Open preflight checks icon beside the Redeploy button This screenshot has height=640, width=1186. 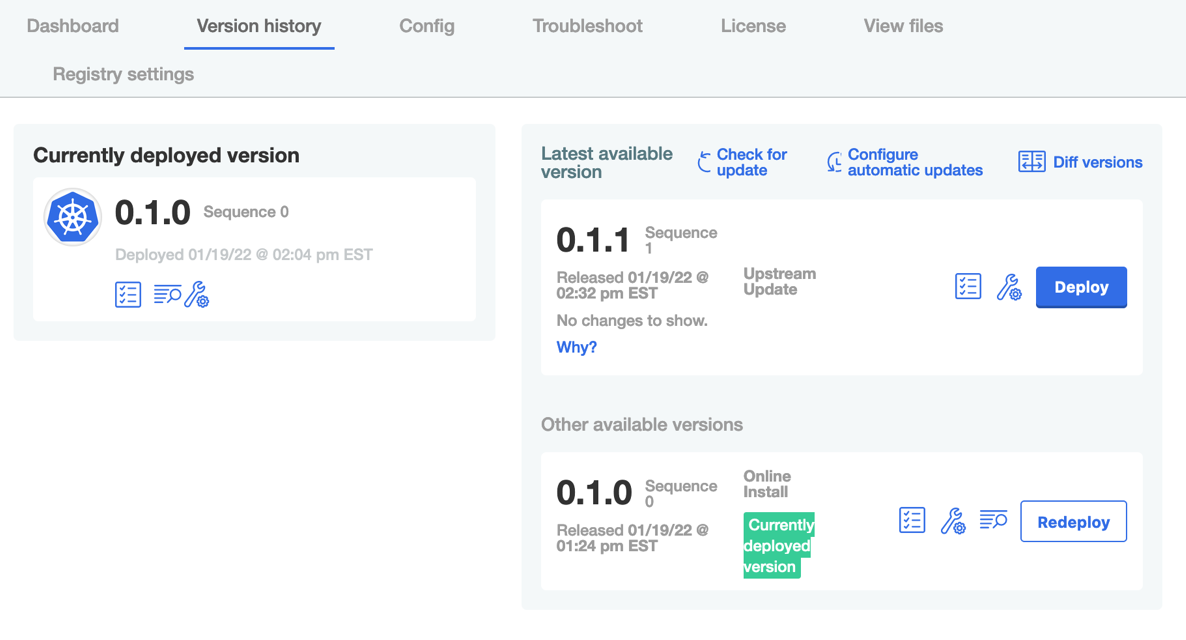(911, 521)
